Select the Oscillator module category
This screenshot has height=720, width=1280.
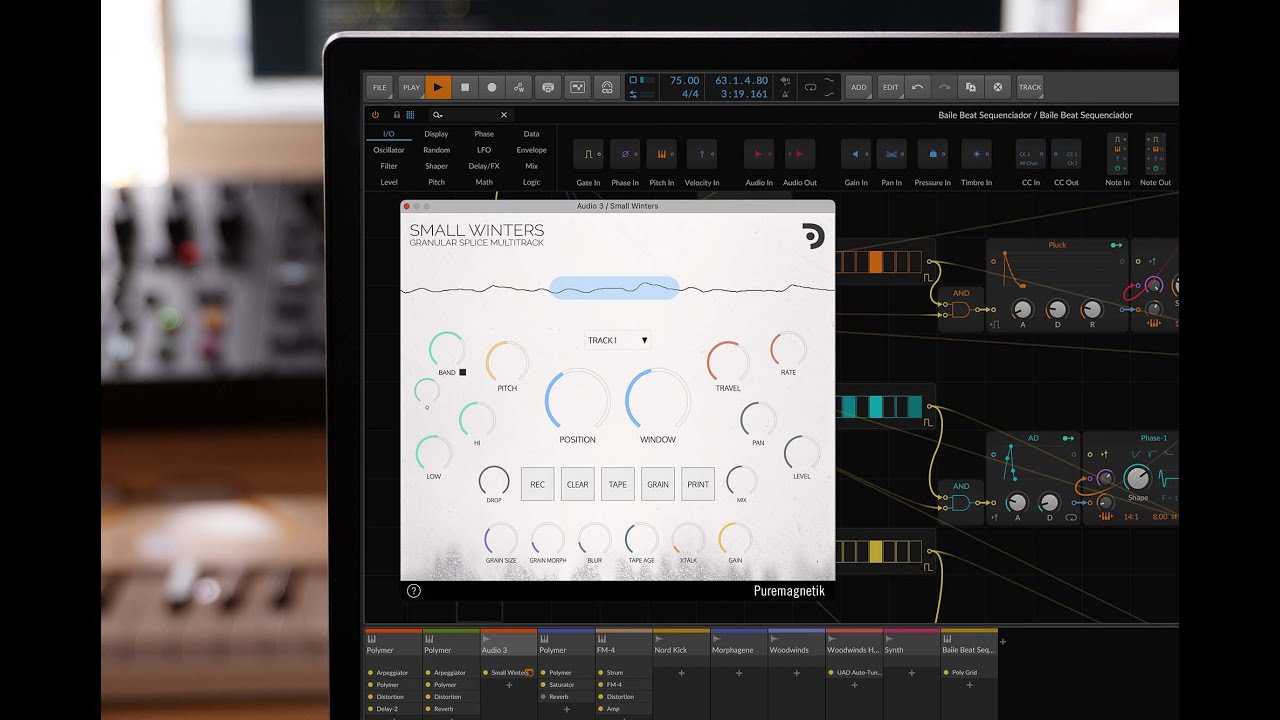pyautogui.click(x=389, y=150)
